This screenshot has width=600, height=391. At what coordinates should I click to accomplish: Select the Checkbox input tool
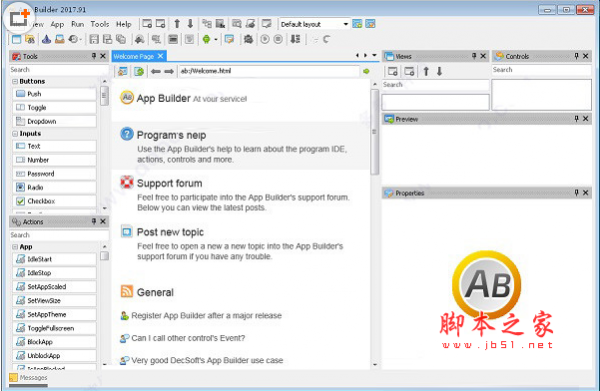(x=54, y=201)
